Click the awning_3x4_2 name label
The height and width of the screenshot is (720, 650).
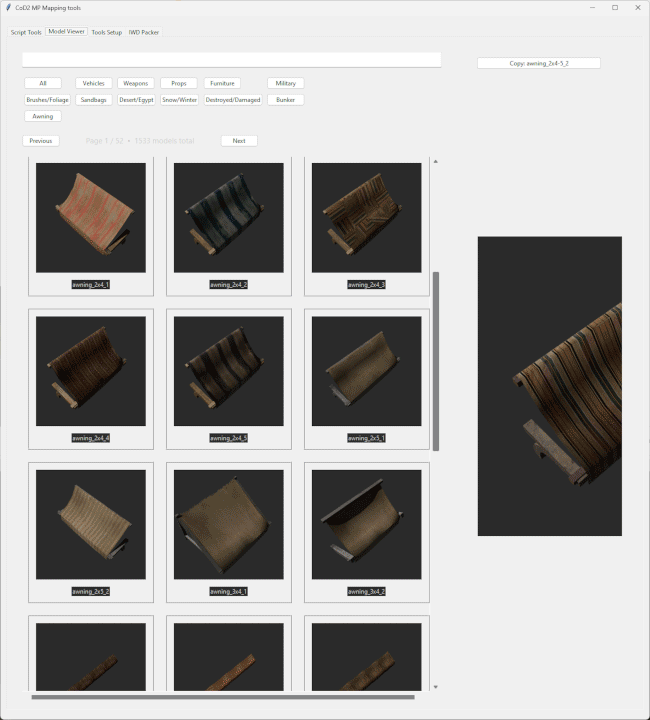366,591
